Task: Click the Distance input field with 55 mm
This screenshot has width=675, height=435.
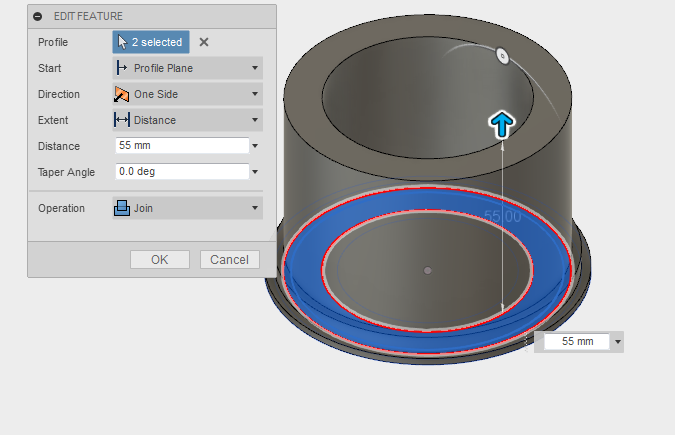Action: tap(182, 146)
